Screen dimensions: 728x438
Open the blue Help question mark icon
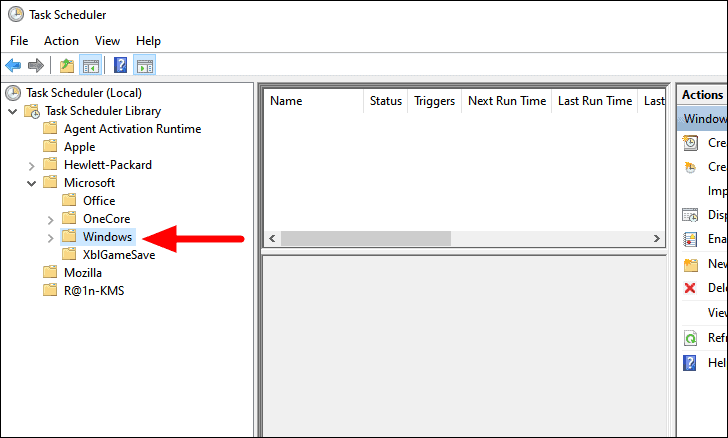[x=120, y=65]
